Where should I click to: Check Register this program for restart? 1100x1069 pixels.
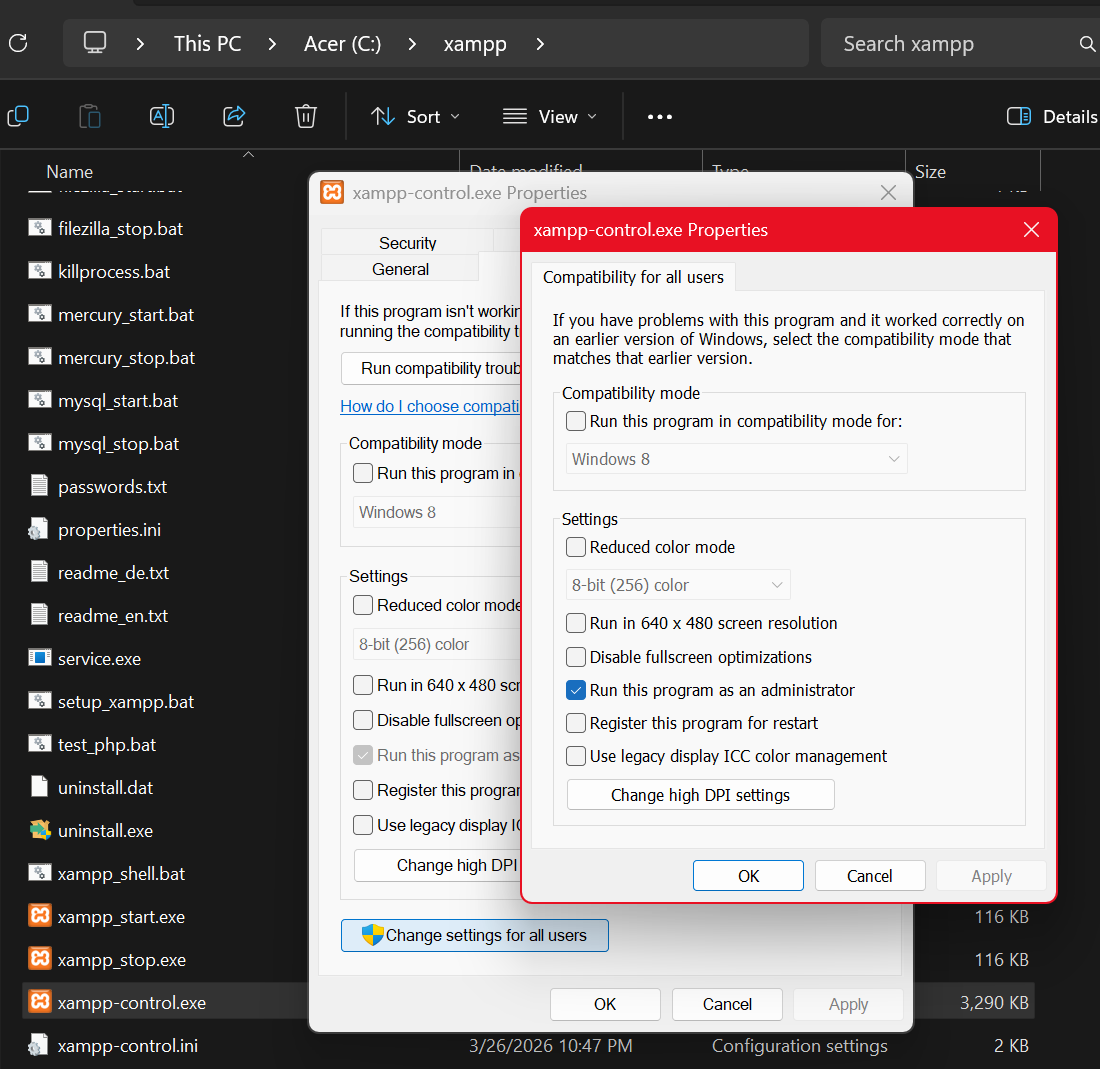click(576, 723)
